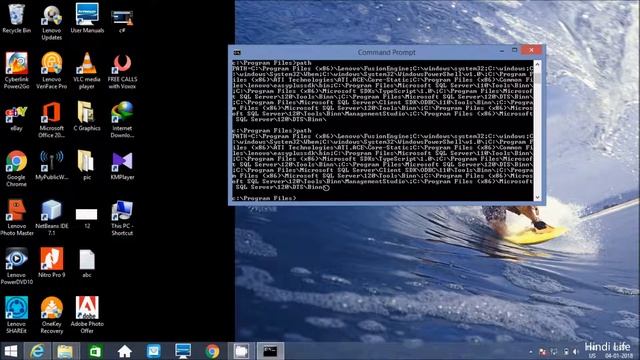This screenshot has height=360, width=640.
Task: Open VLC media player desktop icon
Action: click(x=87, y=70)
